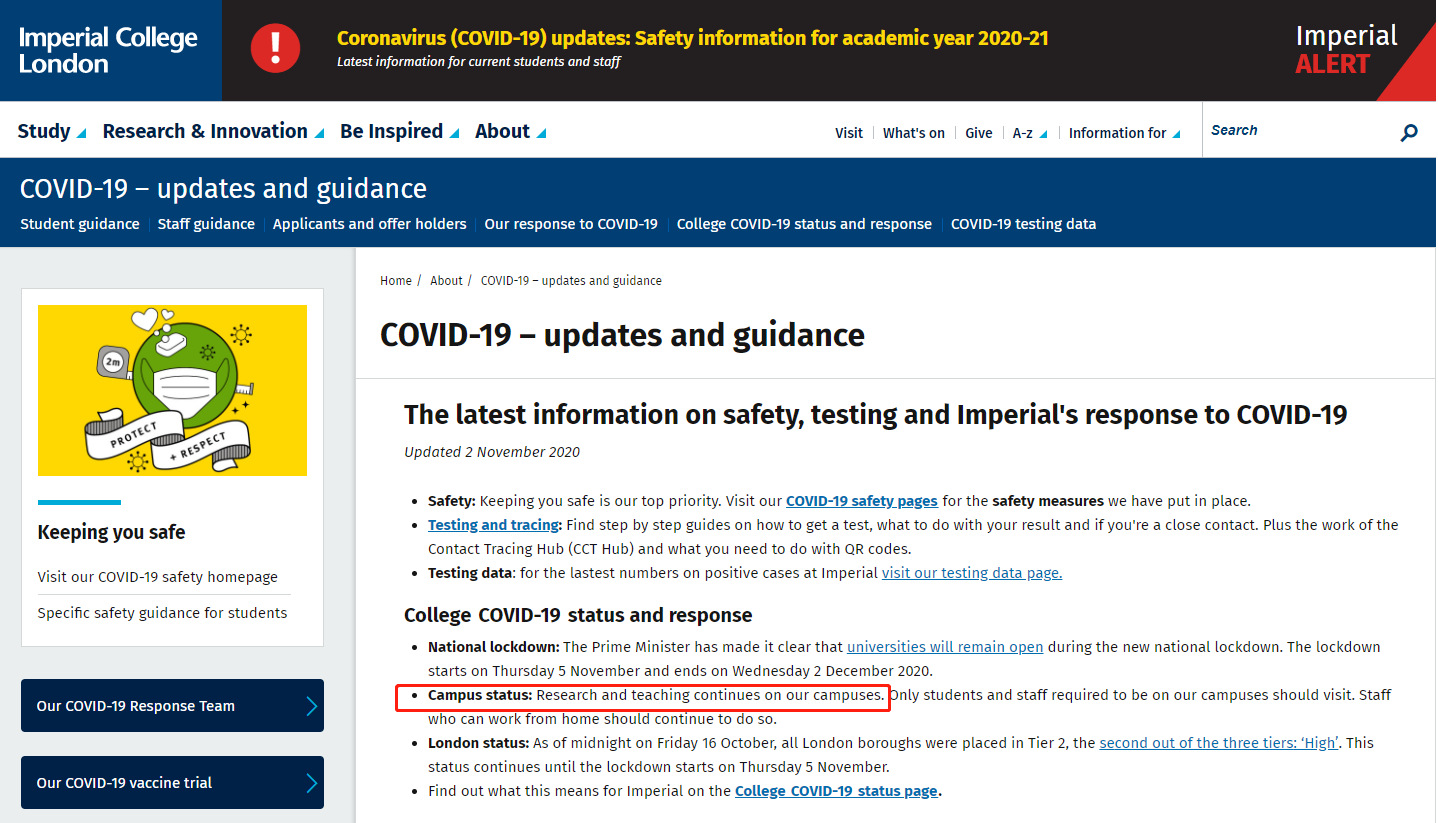1438x823 pixels.
Task: Click Visit our COVID-19 safety homepage link
Action: coord(158,577)
